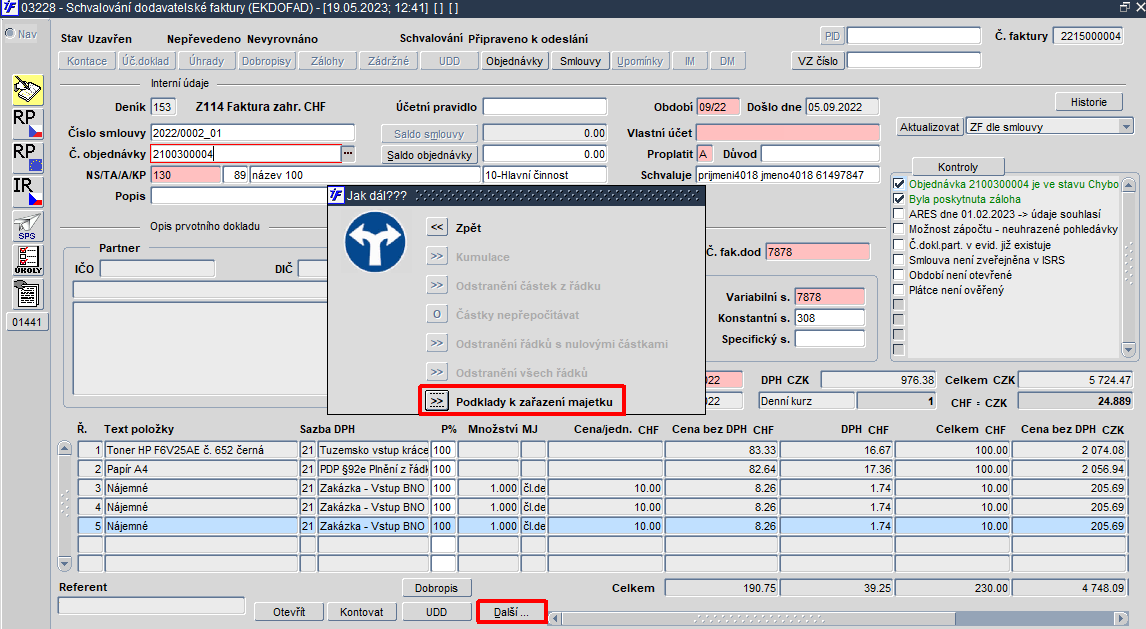Screen dimensions: 1146x629
Task: Click the Aktualizovat button
Action: (929, 126)
